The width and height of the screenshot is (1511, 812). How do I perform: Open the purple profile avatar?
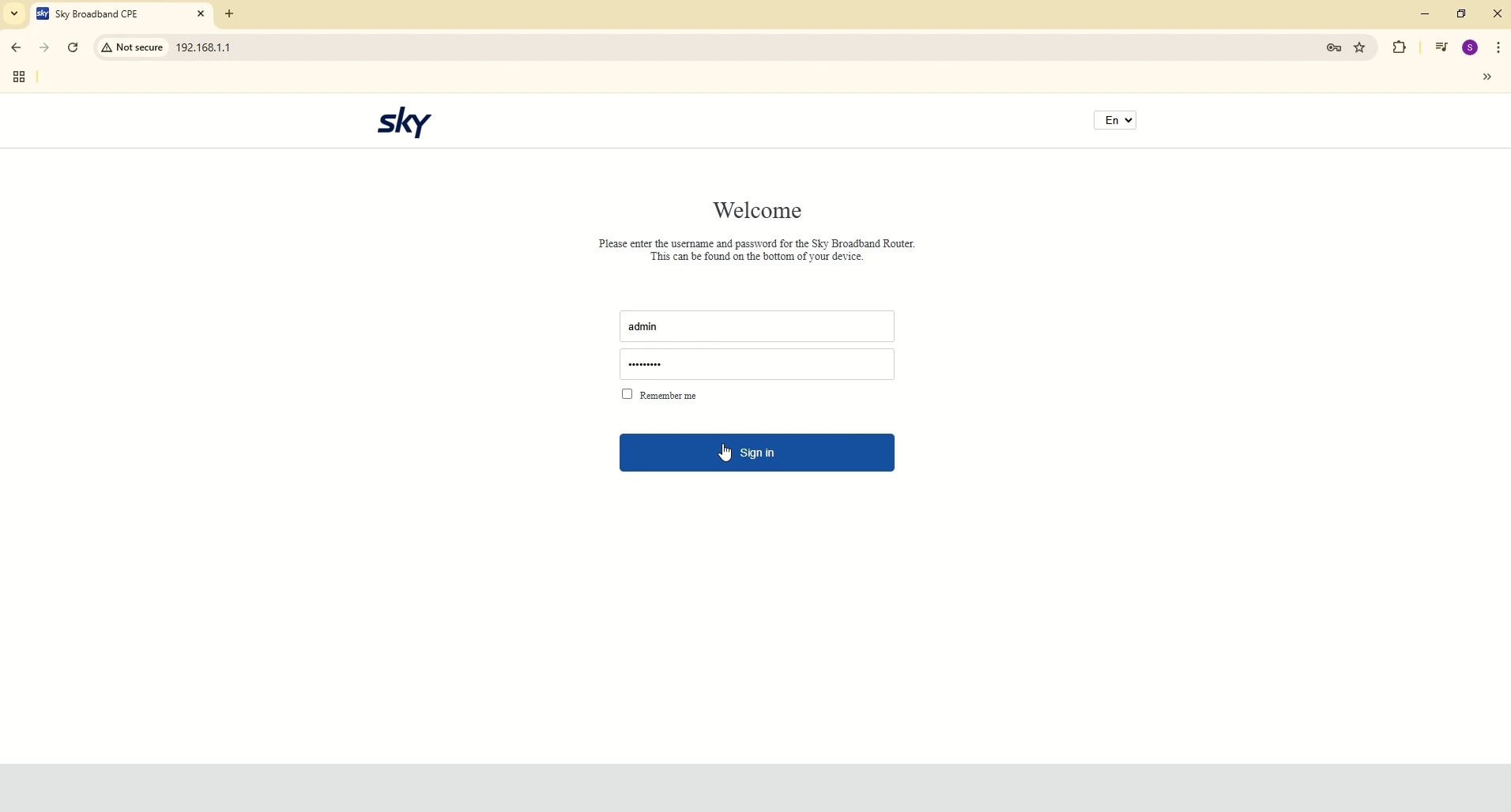[x=1471, y=48]
